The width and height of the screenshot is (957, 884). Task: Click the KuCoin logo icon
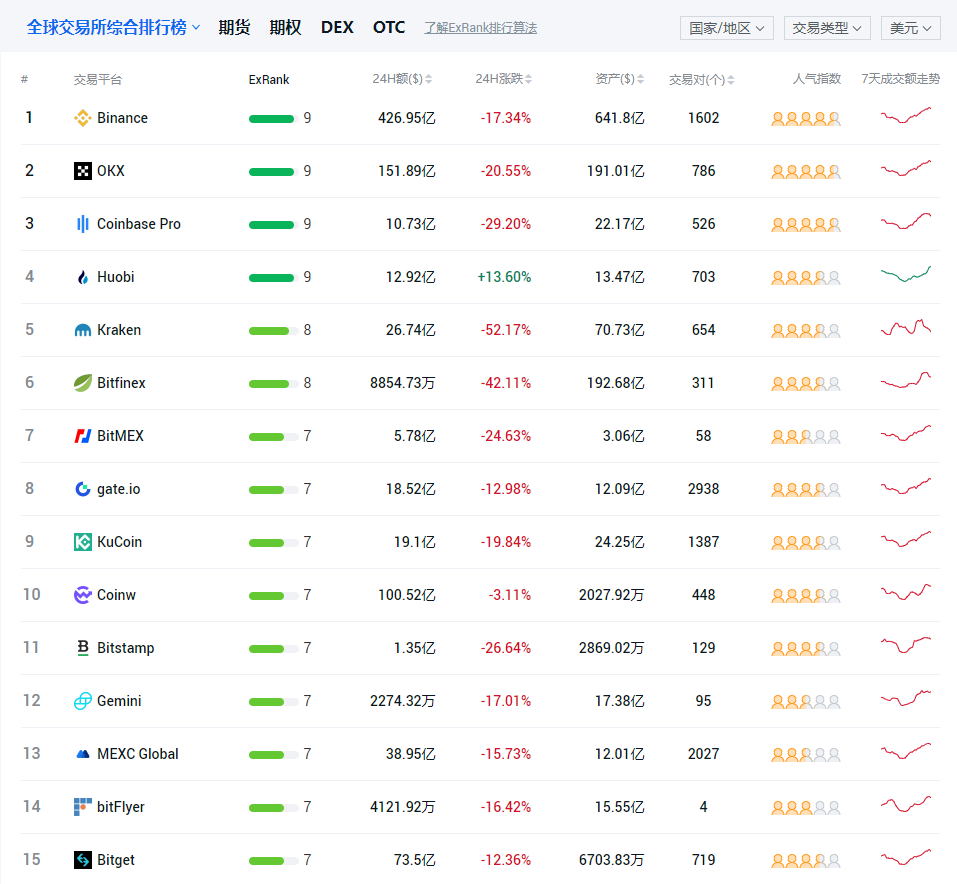[x=82, y=542]
